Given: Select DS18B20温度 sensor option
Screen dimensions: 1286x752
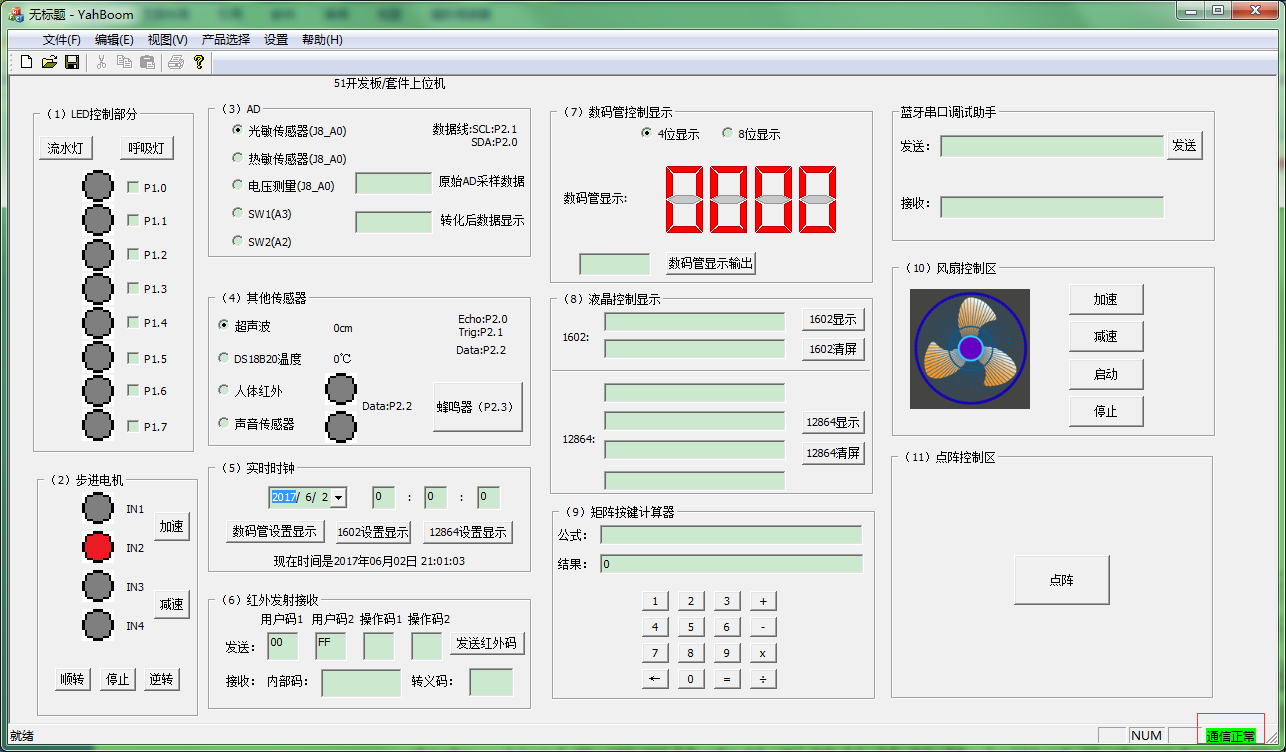Looking at the screenshot, I should tap(224, 358).
